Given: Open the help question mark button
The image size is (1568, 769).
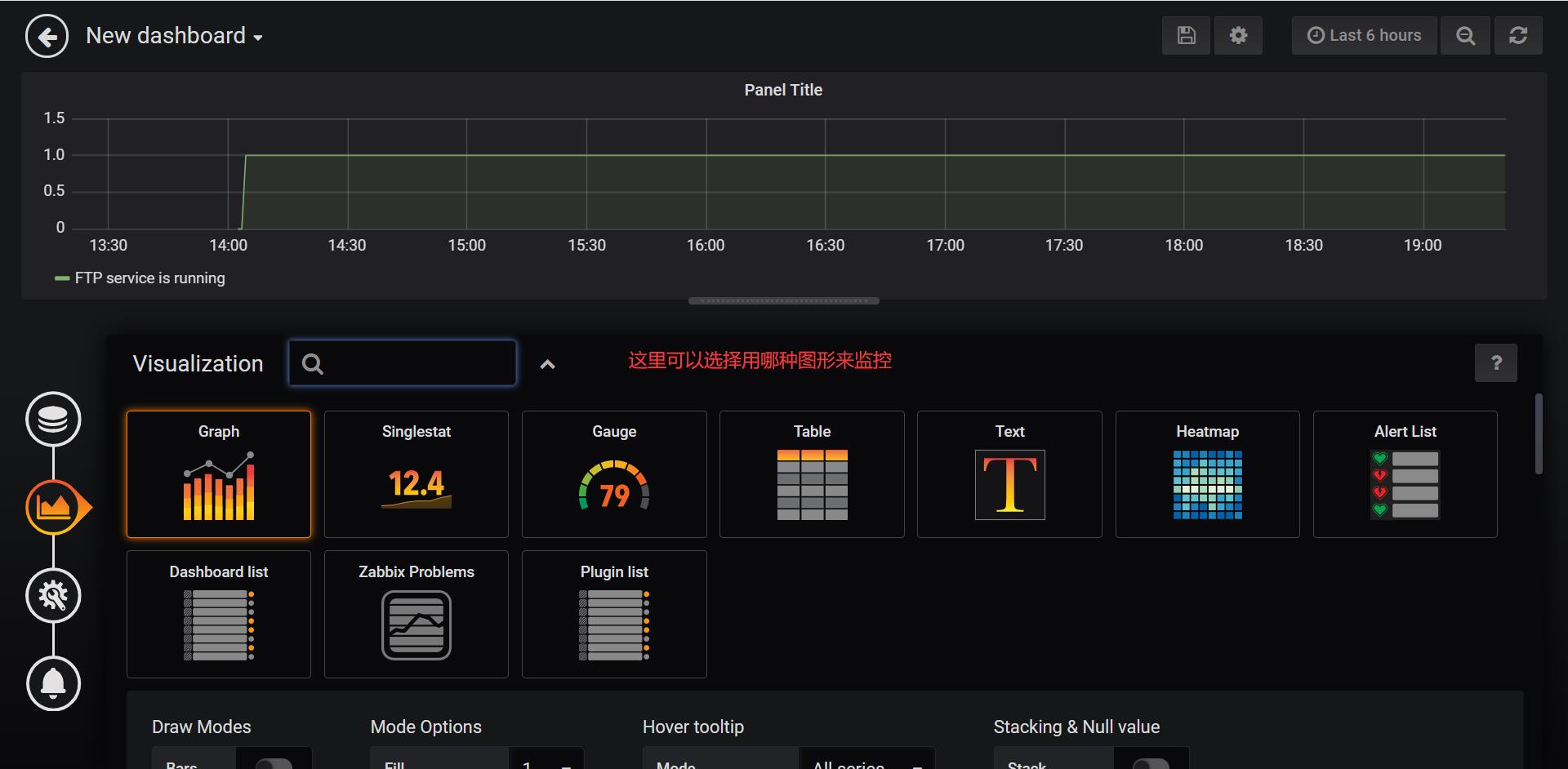Looking at the screenshot, I should point(1495,362).
